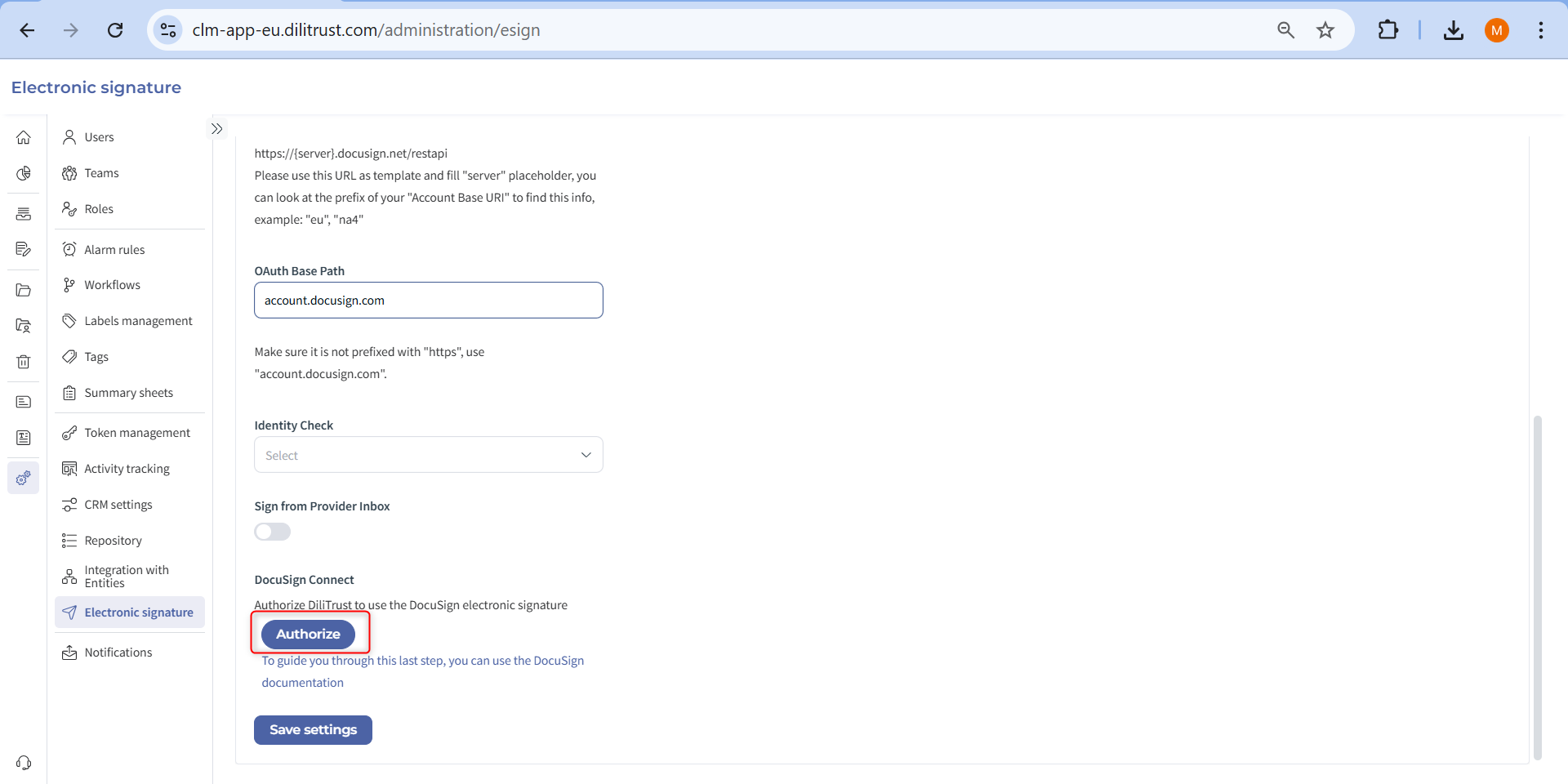Click the home icon in left rail

pyautogui.click(x=24, y=137)
